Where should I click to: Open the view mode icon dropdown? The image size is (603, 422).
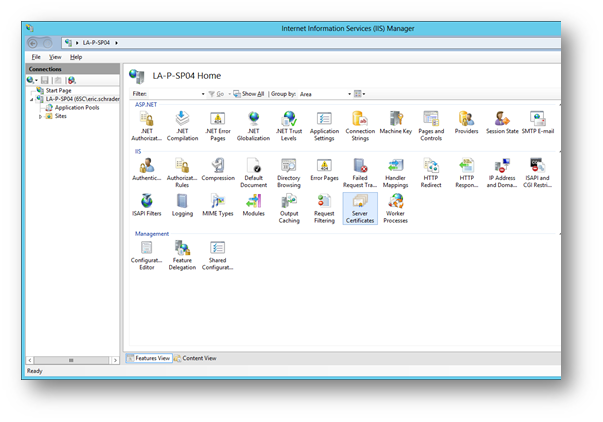[x=359, y=94]
